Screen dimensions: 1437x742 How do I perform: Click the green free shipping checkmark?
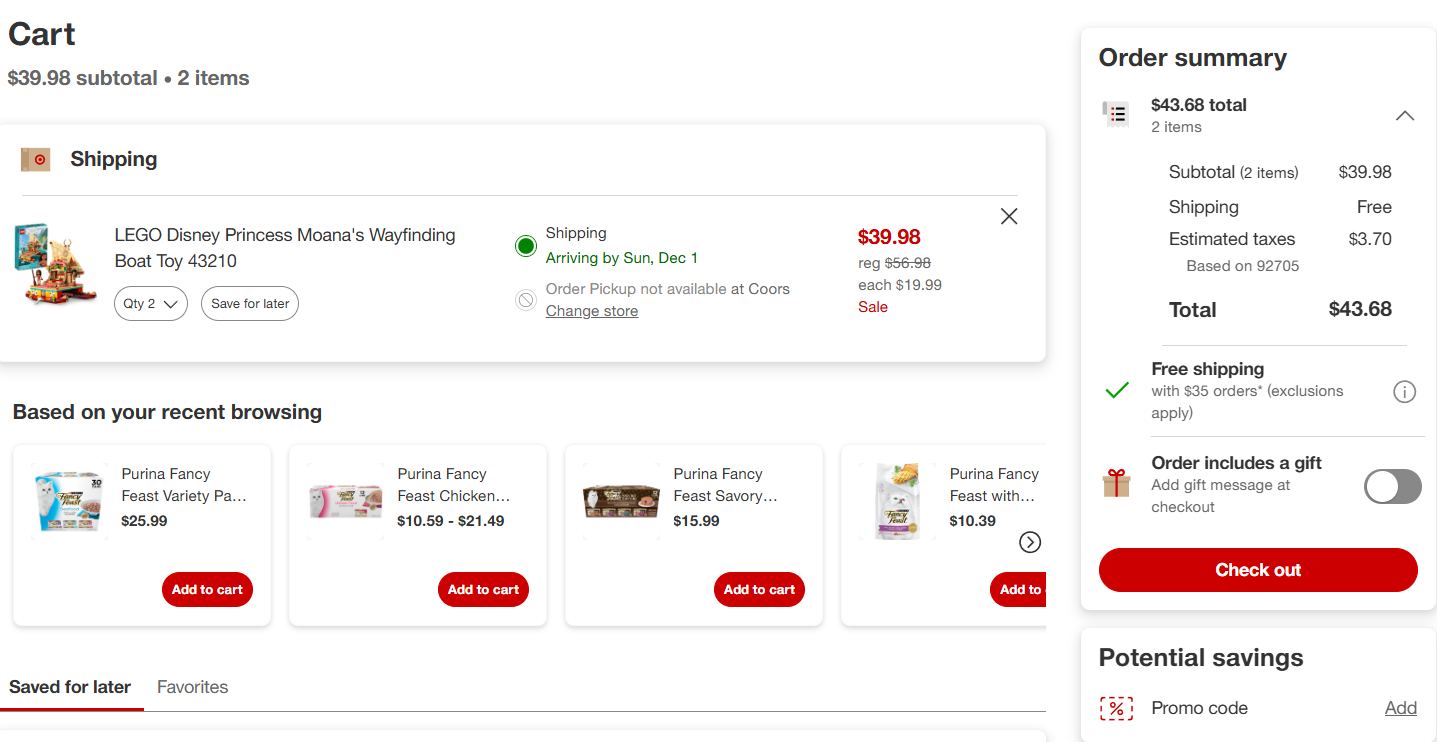click(1117, 391)
